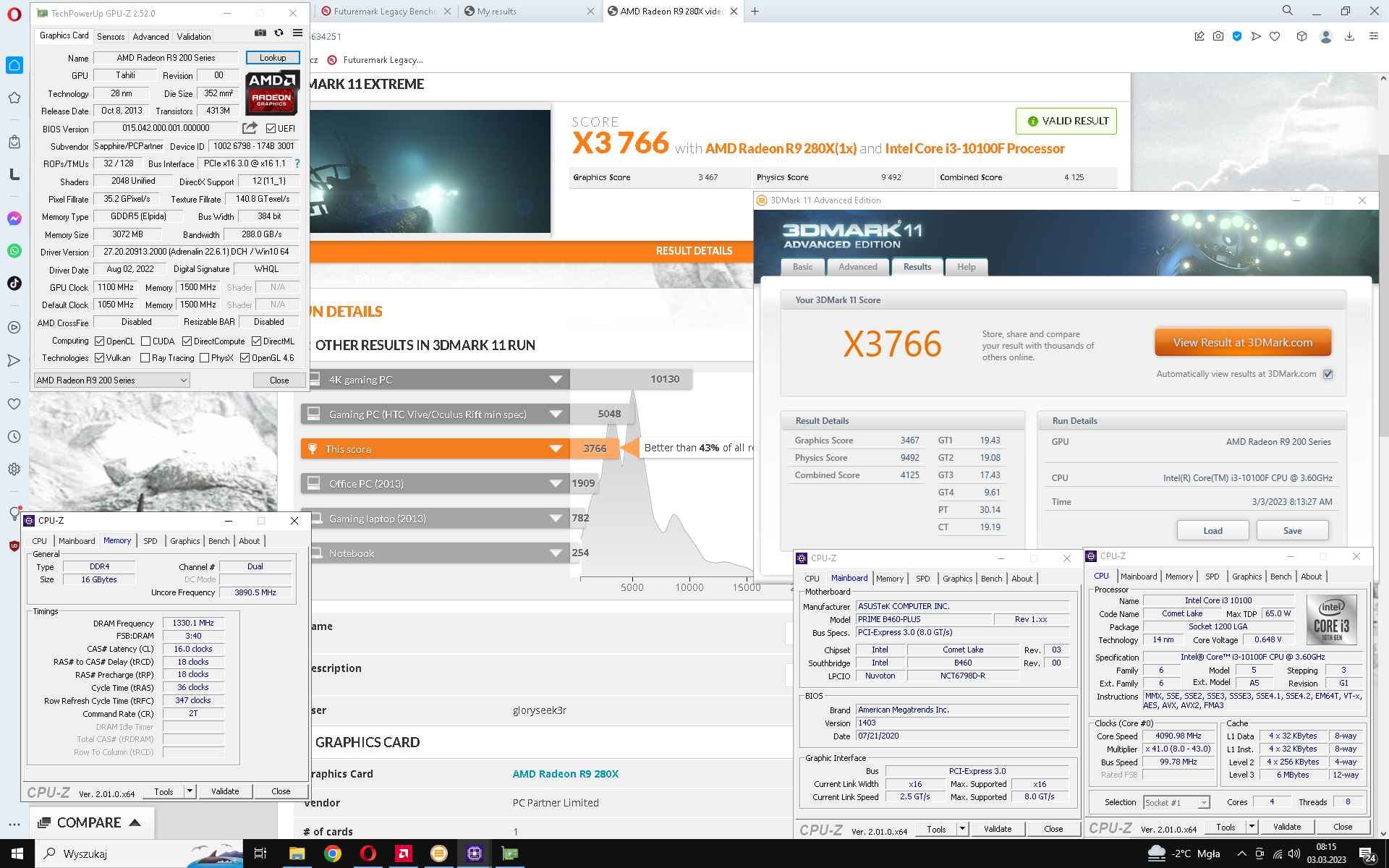Open History clock in Opera sidebar
Screen dimensions: 1389x868
(14, 437)
